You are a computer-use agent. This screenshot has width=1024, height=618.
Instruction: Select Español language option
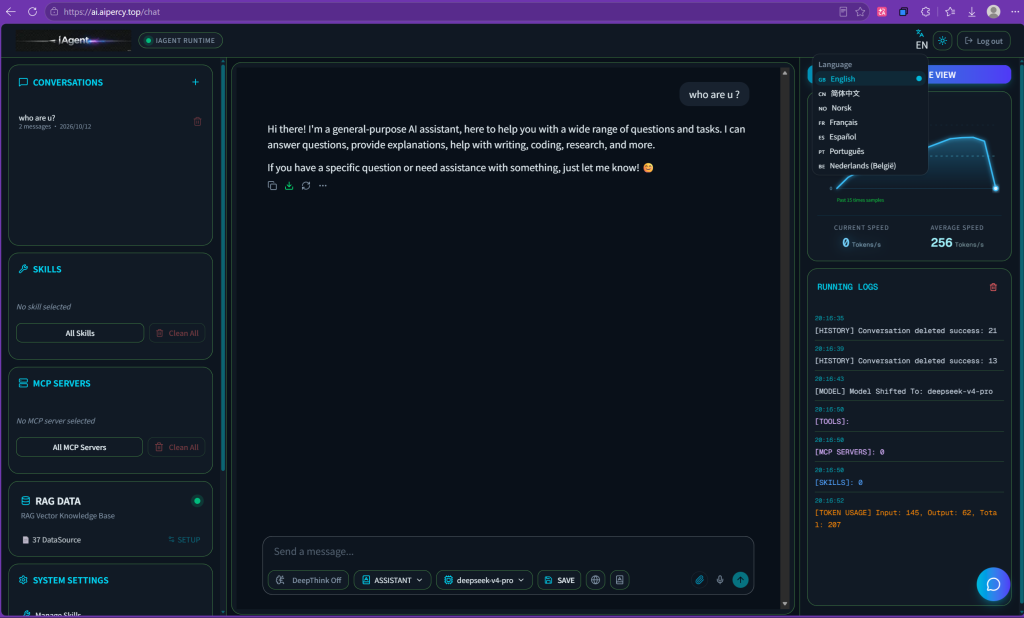click(869, 137)
